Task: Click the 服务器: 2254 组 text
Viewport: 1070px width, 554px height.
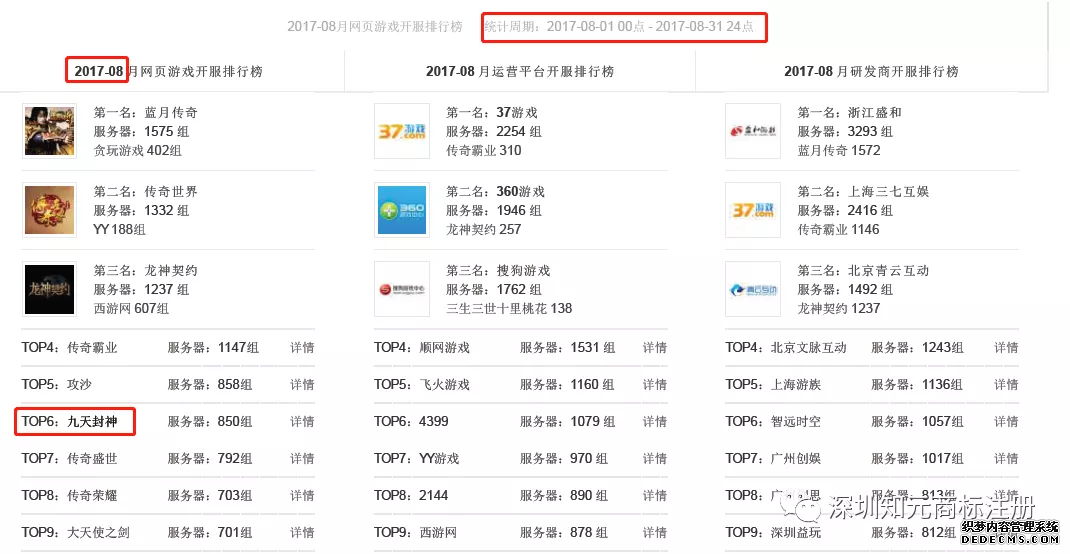Action: [494, 132]
